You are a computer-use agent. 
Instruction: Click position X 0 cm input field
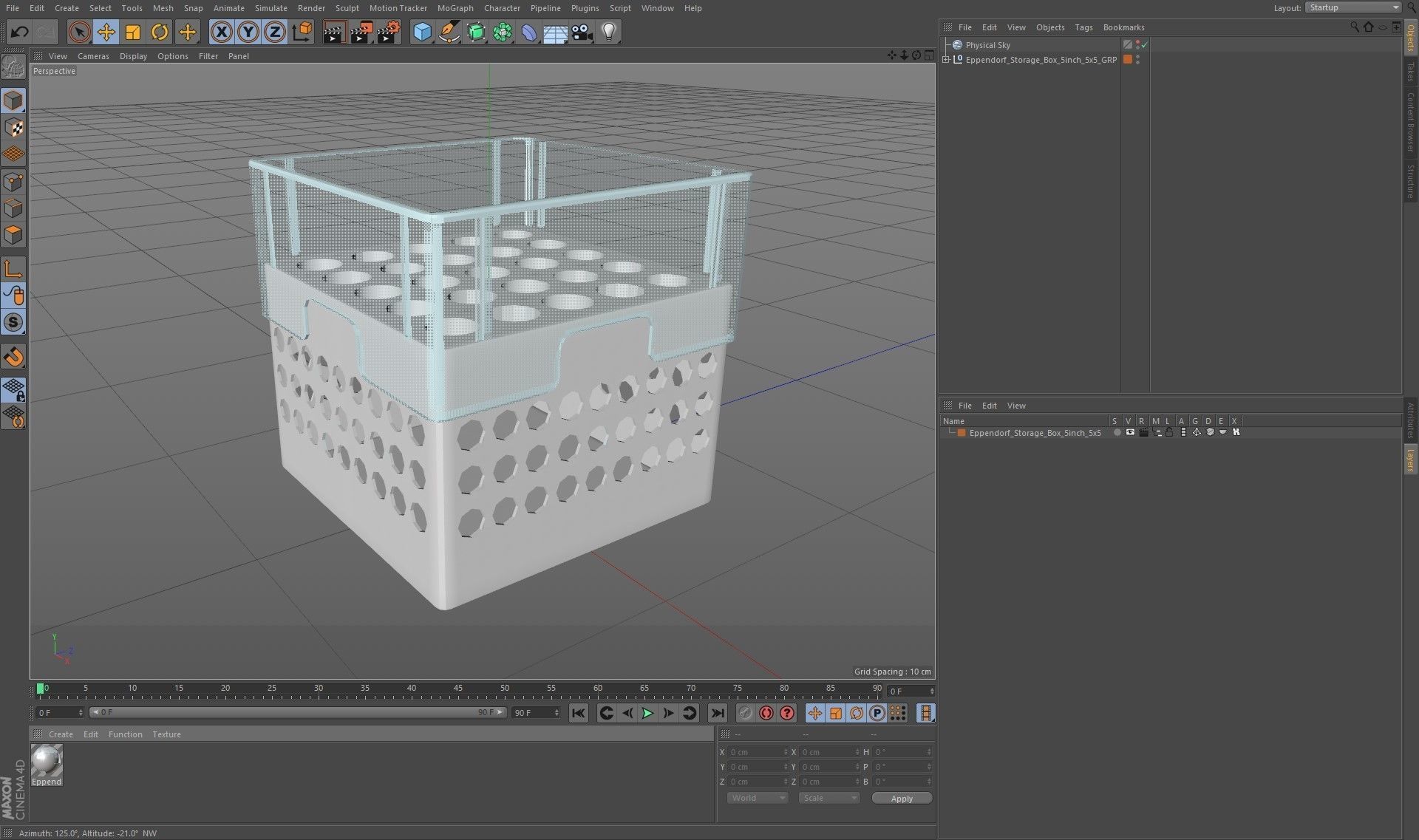tap(758, 752)
